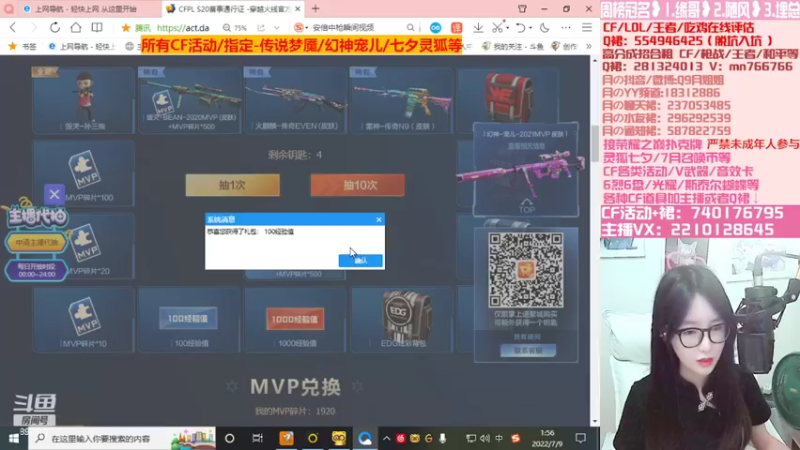The image size is (800, 450).
Task: Switch to the 上网导航 browser tab
Action: pyautogui.click(x=85, y=9)
